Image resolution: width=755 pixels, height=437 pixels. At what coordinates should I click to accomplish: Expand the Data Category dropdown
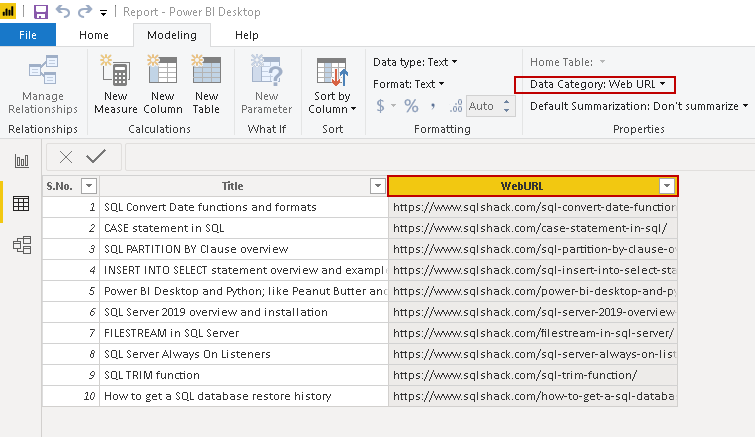click(x=597, y=84)
